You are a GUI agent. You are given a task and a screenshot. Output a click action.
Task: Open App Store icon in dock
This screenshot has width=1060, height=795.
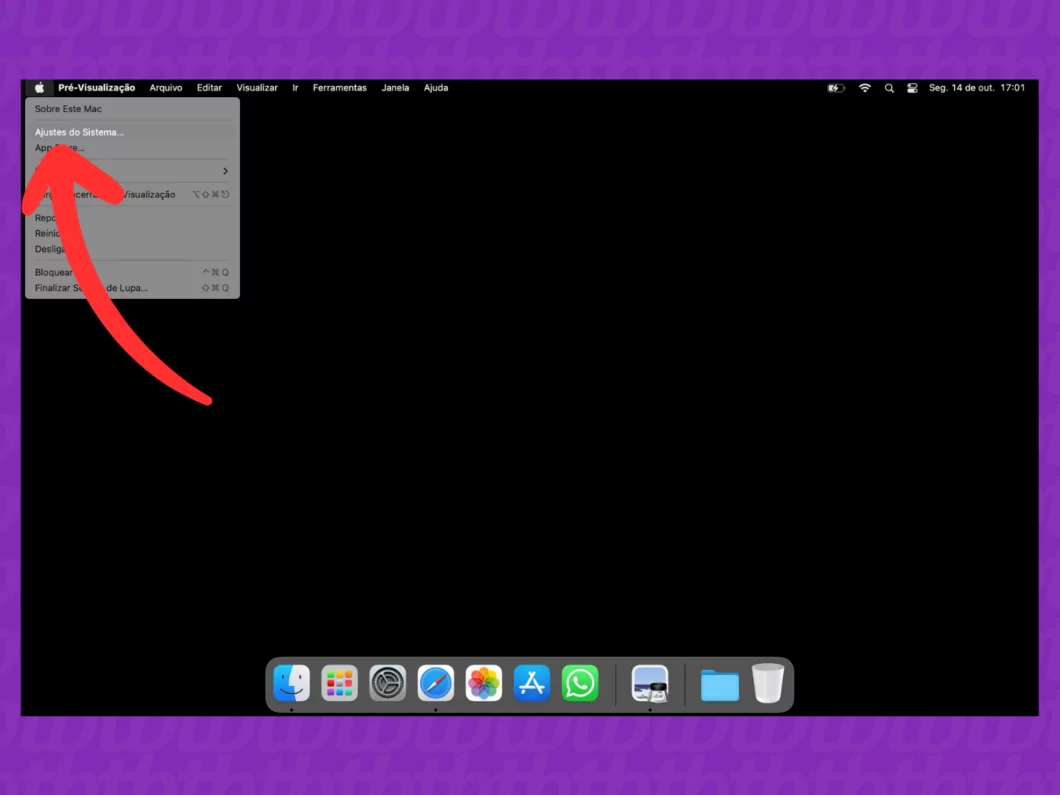[x=532, y=683]
